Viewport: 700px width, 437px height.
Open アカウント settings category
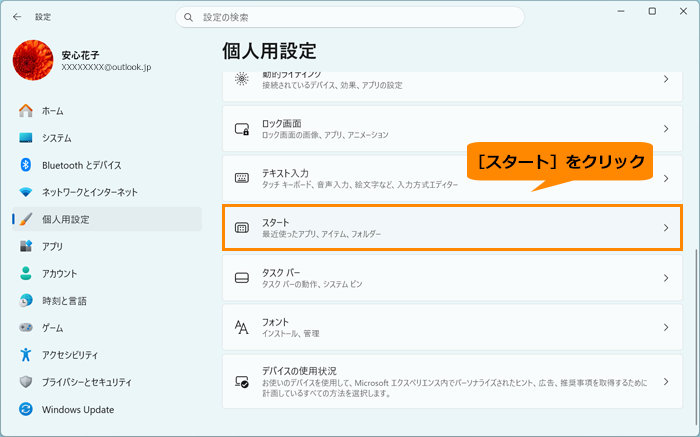[107, 274]
